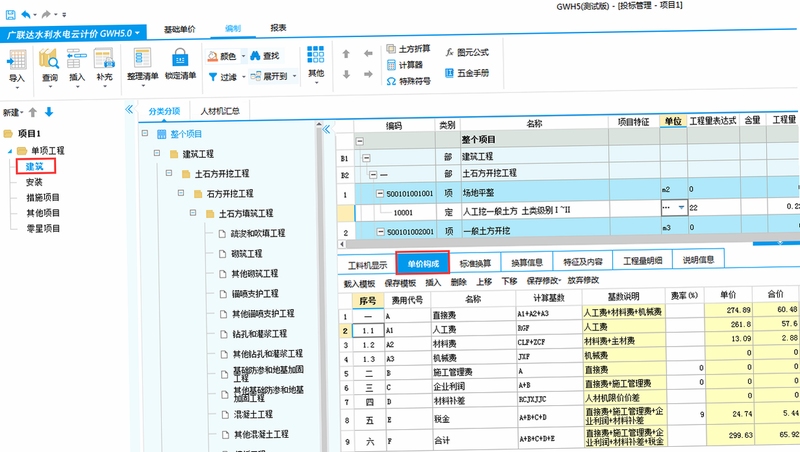Collapse the 石方开挖工程 tree node
Screen dimensions: 800x452
click(181, 193)
